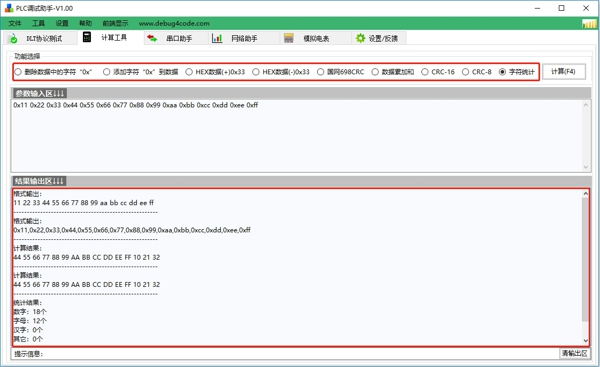Click the 其它: 0个 result line
Screen dimensions: 600x367
click(x=28, y=339)
